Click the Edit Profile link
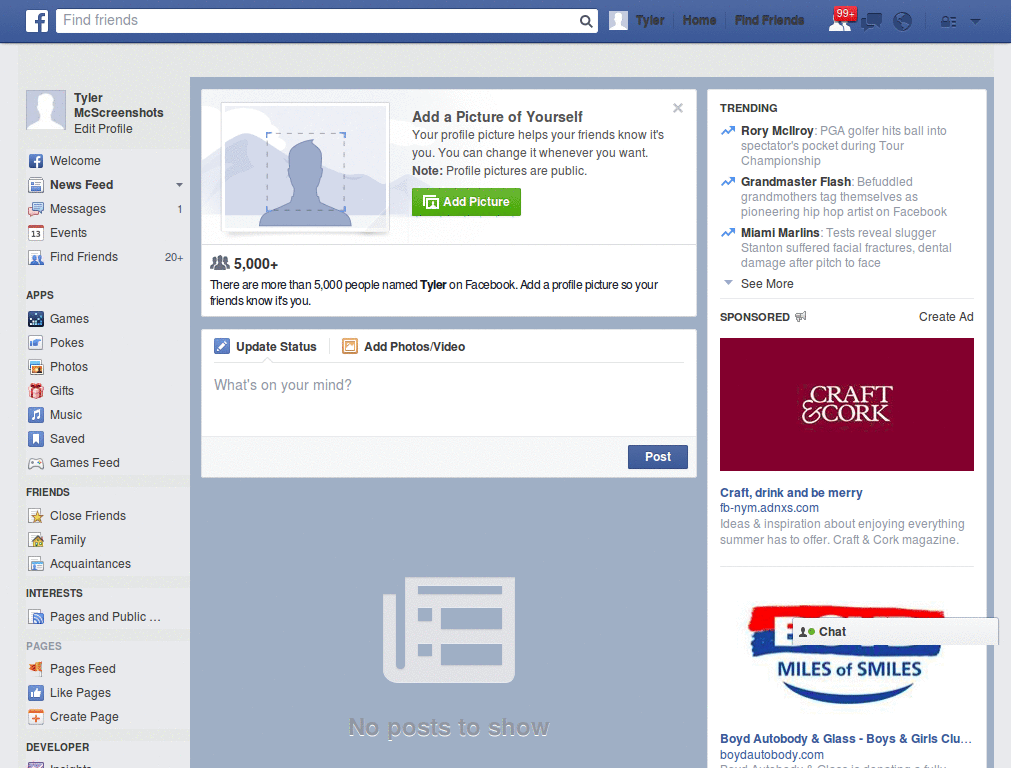 pos(103,129)
